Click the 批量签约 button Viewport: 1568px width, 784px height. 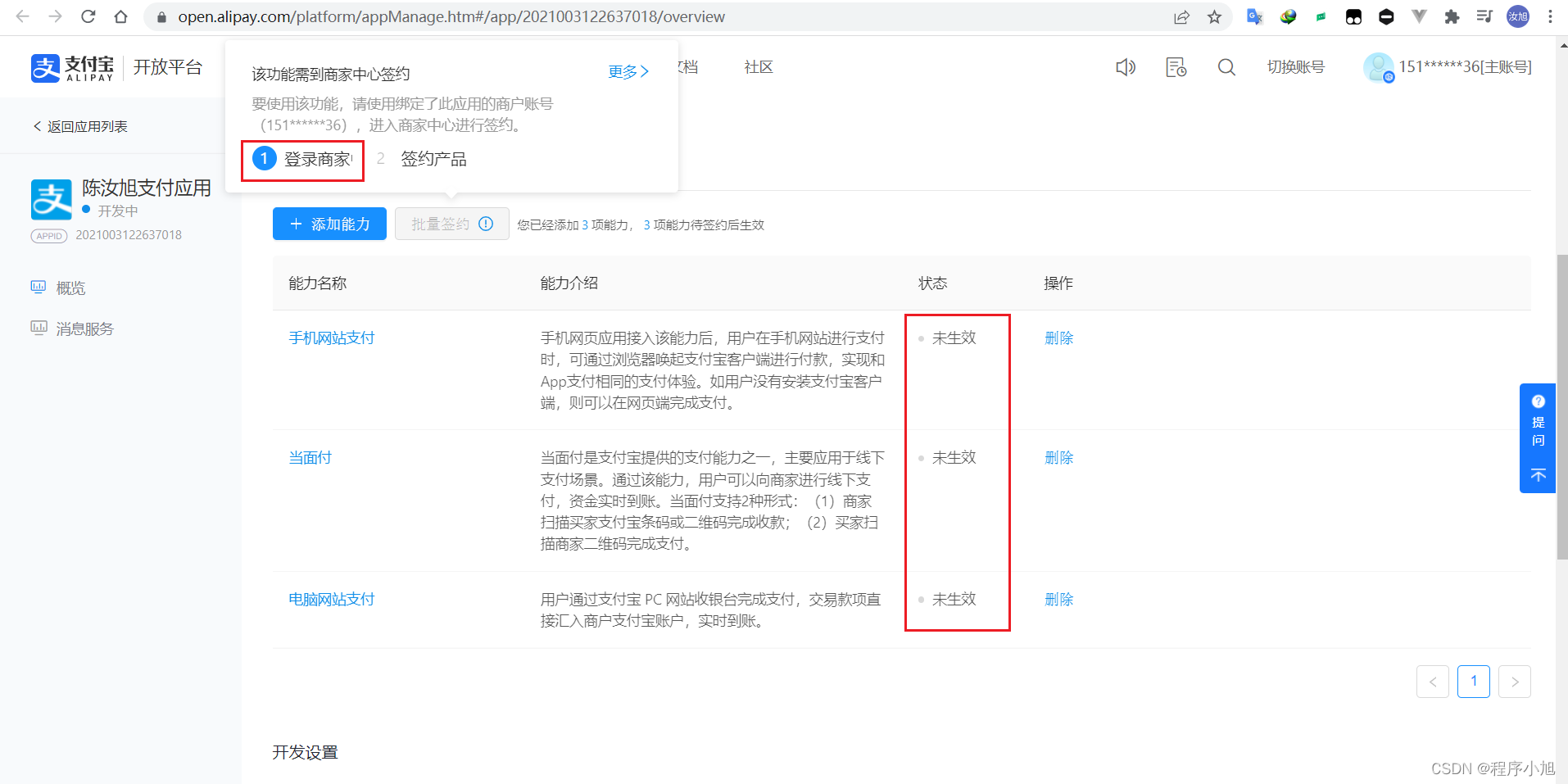click(x=451, y=224)
